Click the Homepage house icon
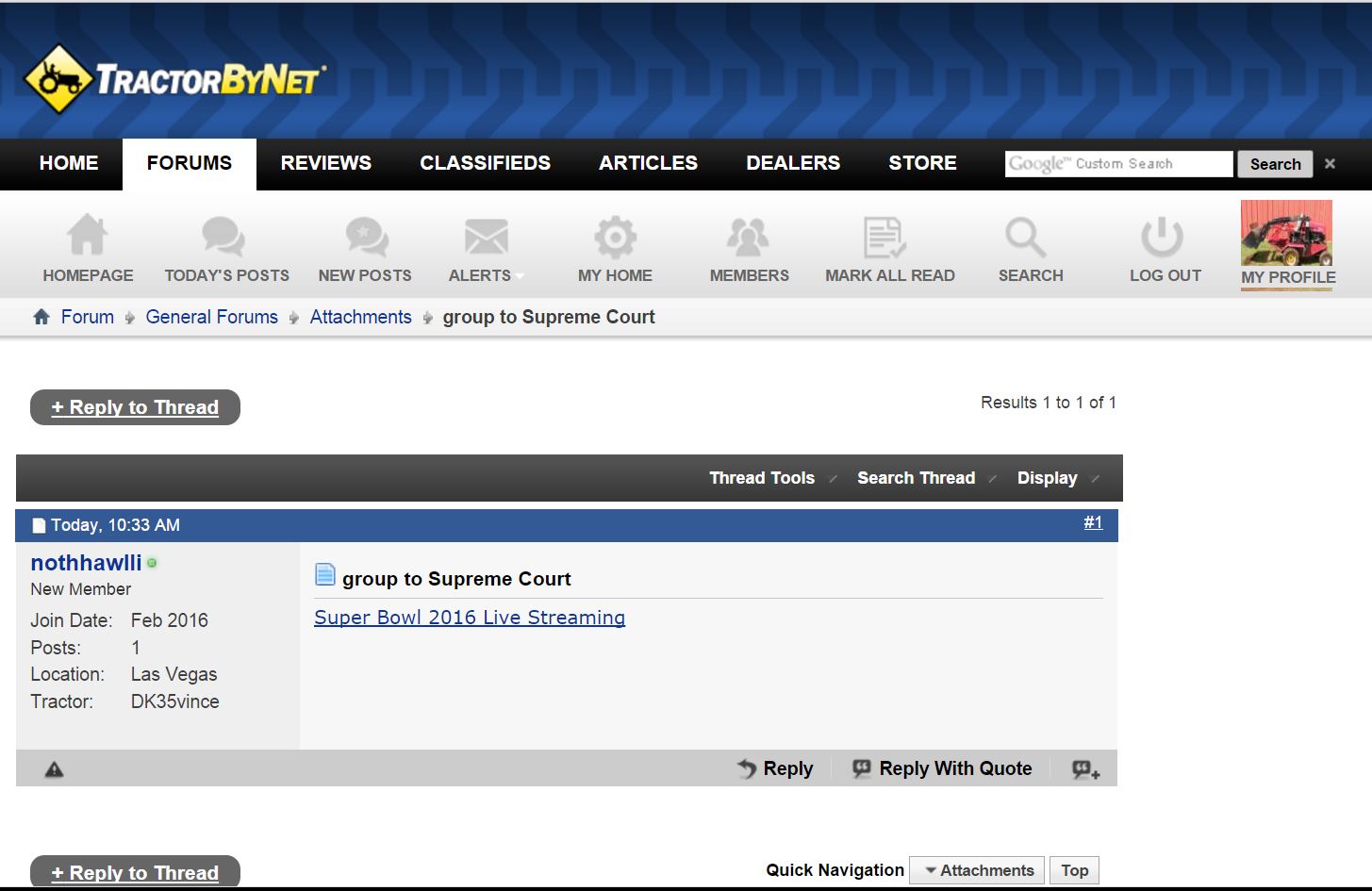 tap(87, 236)
